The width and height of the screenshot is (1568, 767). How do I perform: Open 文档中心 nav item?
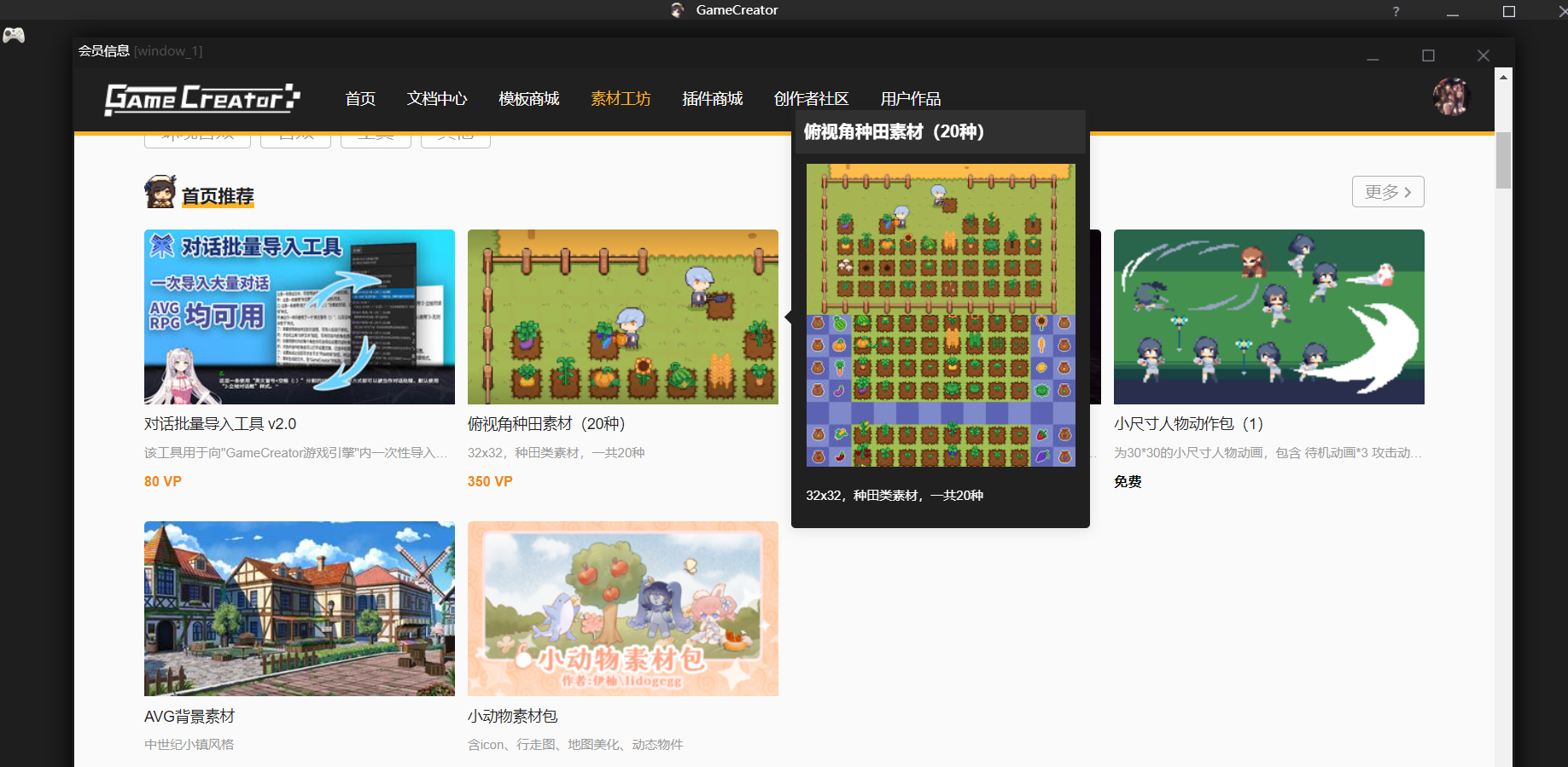[x=437, y=99]
